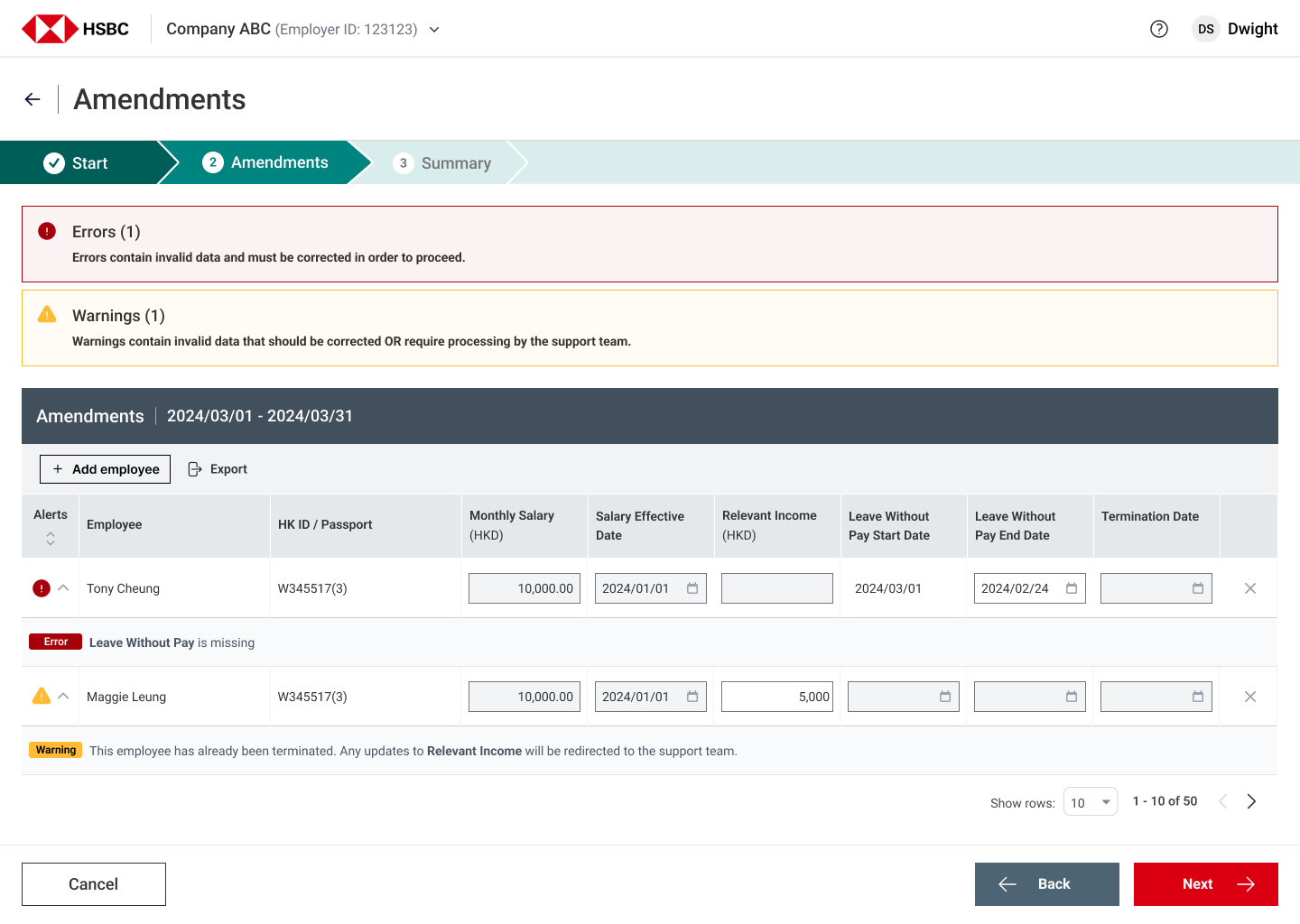Open calendar for Tony Cheung's Salary Effective Date

coord(692,588)
